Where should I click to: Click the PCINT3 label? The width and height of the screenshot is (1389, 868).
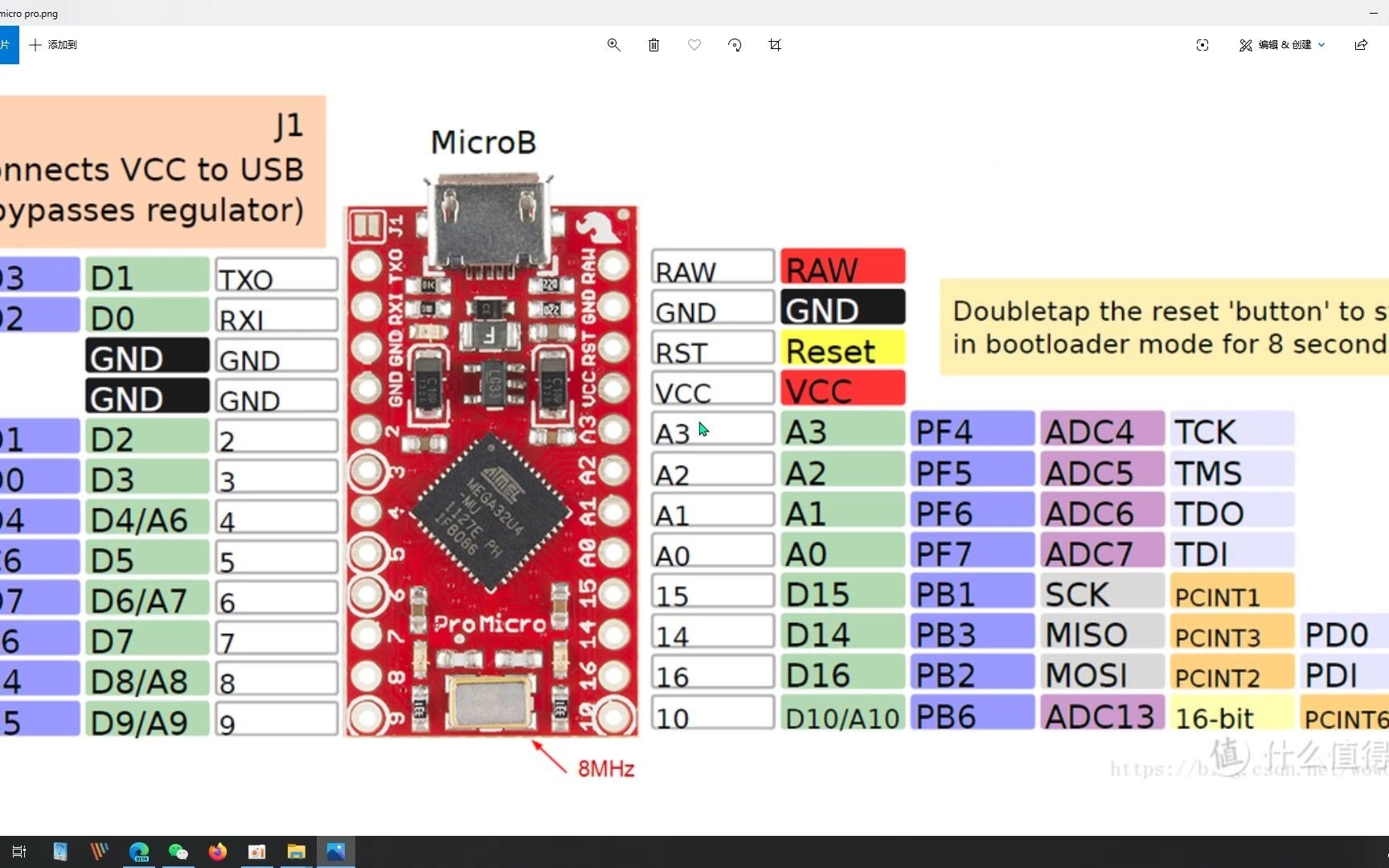pyautogui.click(x=1231, y=633)
